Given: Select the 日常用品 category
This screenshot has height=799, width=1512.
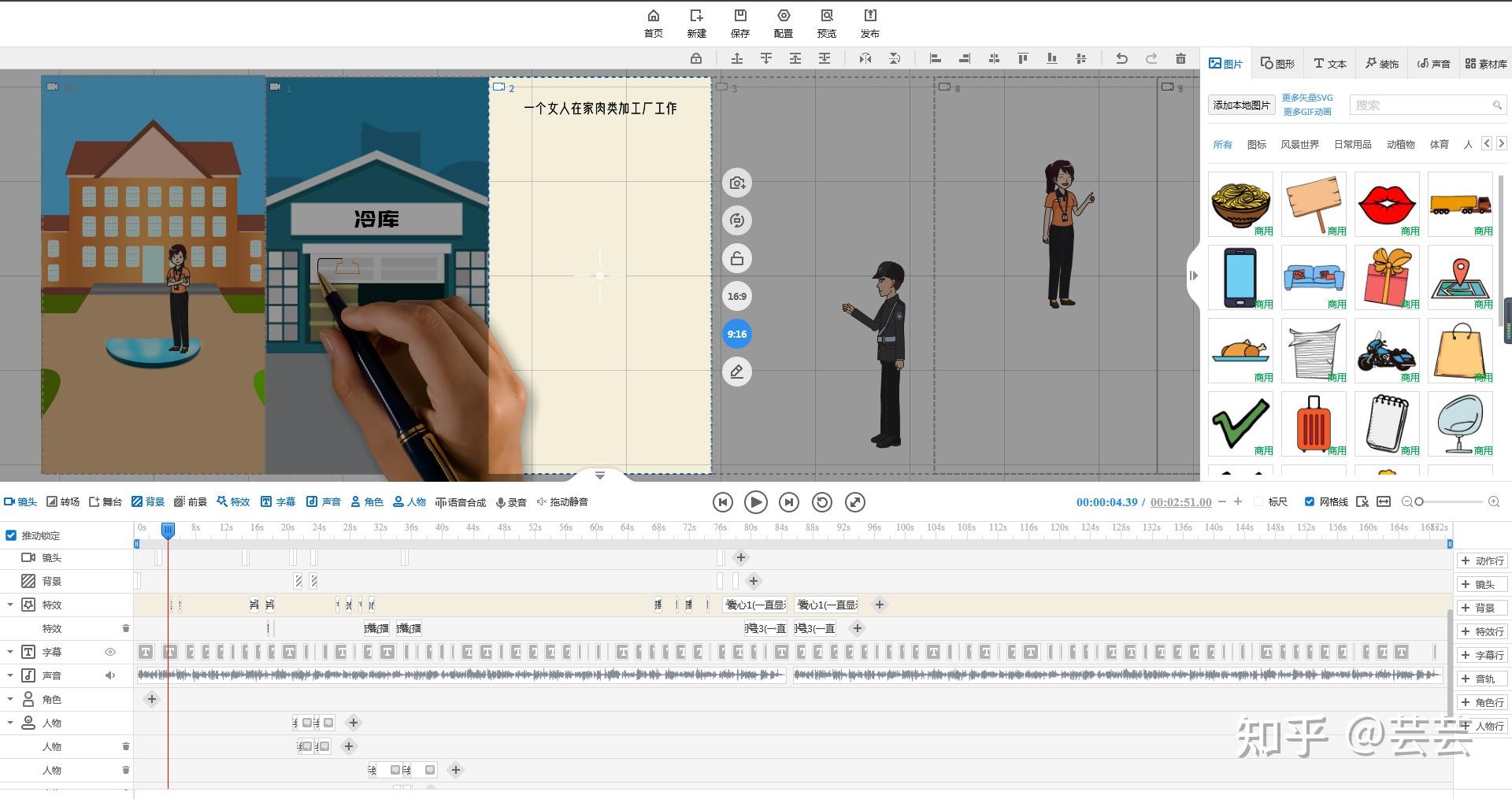Looking at the screenshot, I should (1352, 144).
